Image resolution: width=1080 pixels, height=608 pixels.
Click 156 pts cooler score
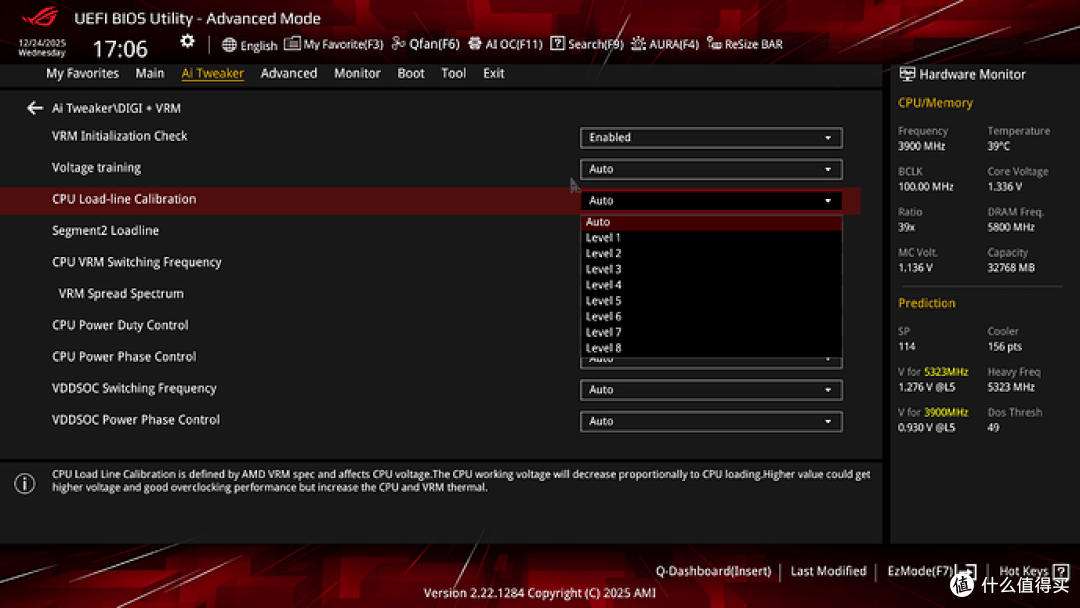click(x=1004, y=346)
